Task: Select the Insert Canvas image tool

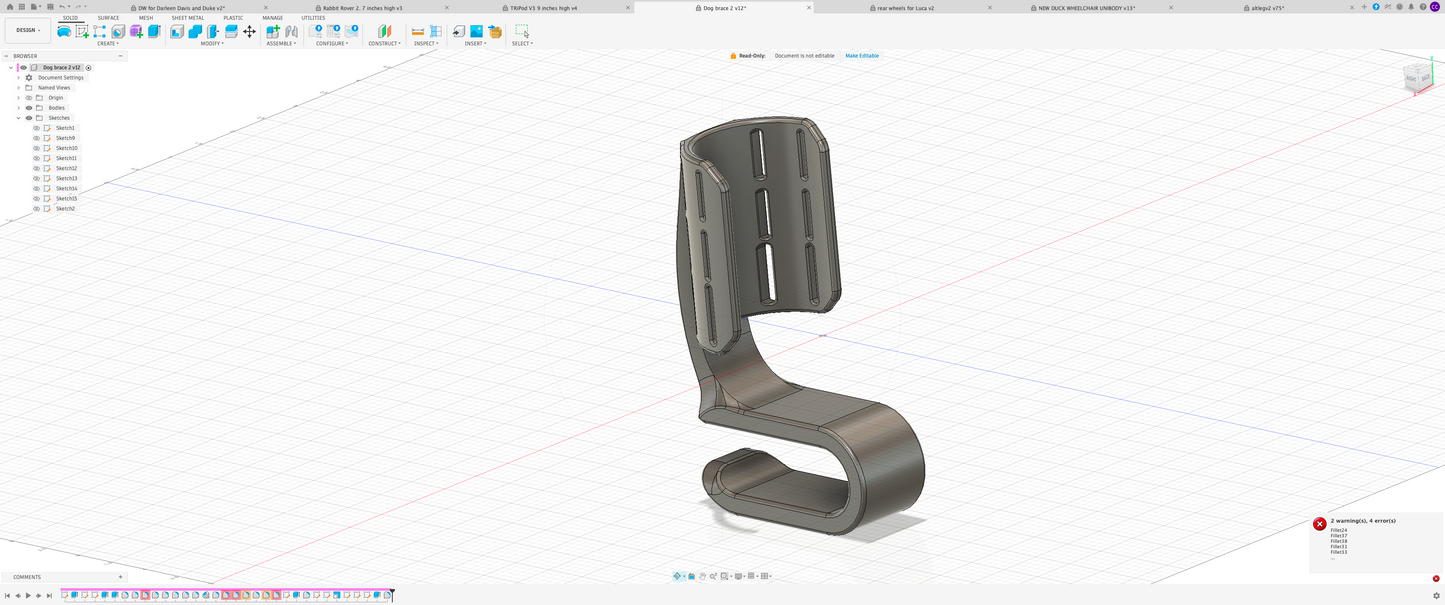Action: coord(477,31)
